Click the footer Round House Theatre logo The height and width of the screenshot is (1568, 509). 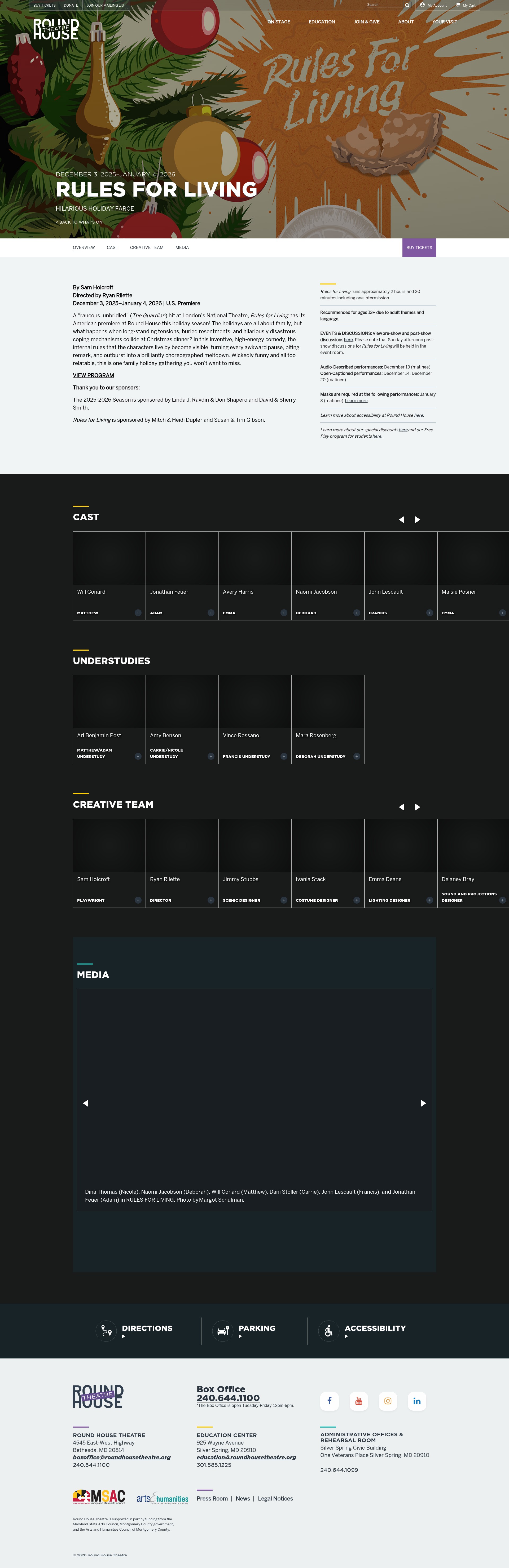[98, 1396]
